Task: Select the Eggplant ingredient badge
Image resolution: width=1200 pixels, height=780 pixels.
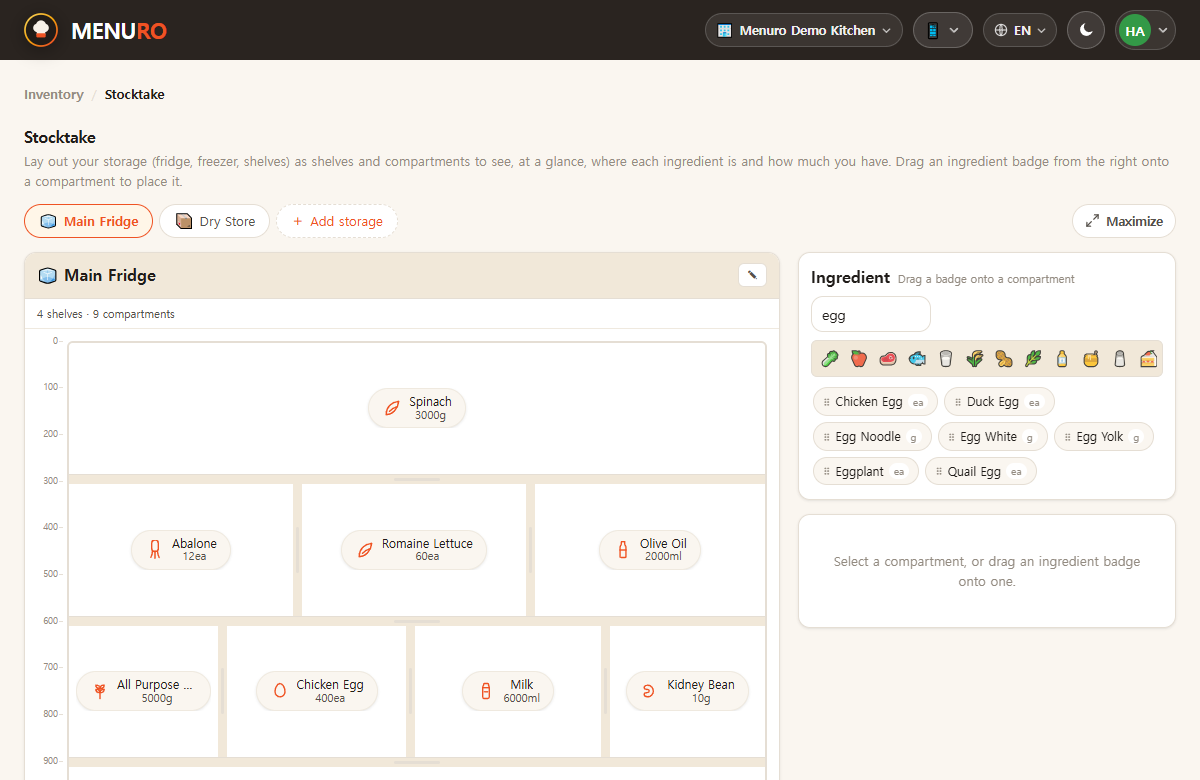Action: click(866, 471)
